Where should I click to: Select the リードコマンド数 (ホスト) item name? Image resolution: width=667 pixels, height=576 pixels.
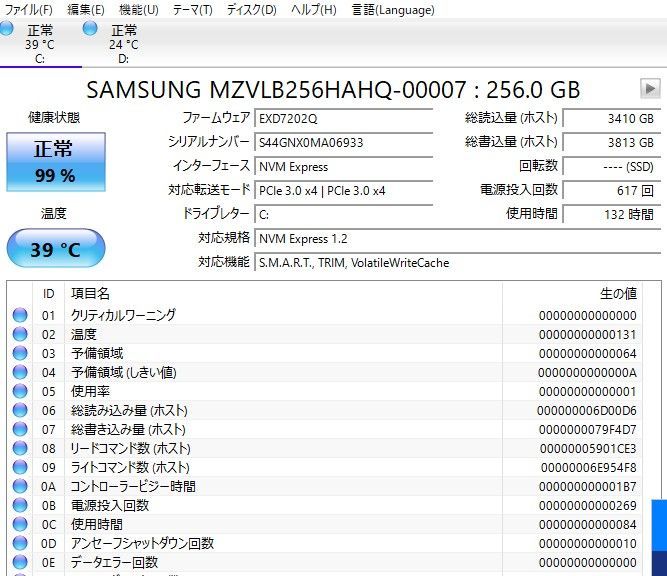131,448
